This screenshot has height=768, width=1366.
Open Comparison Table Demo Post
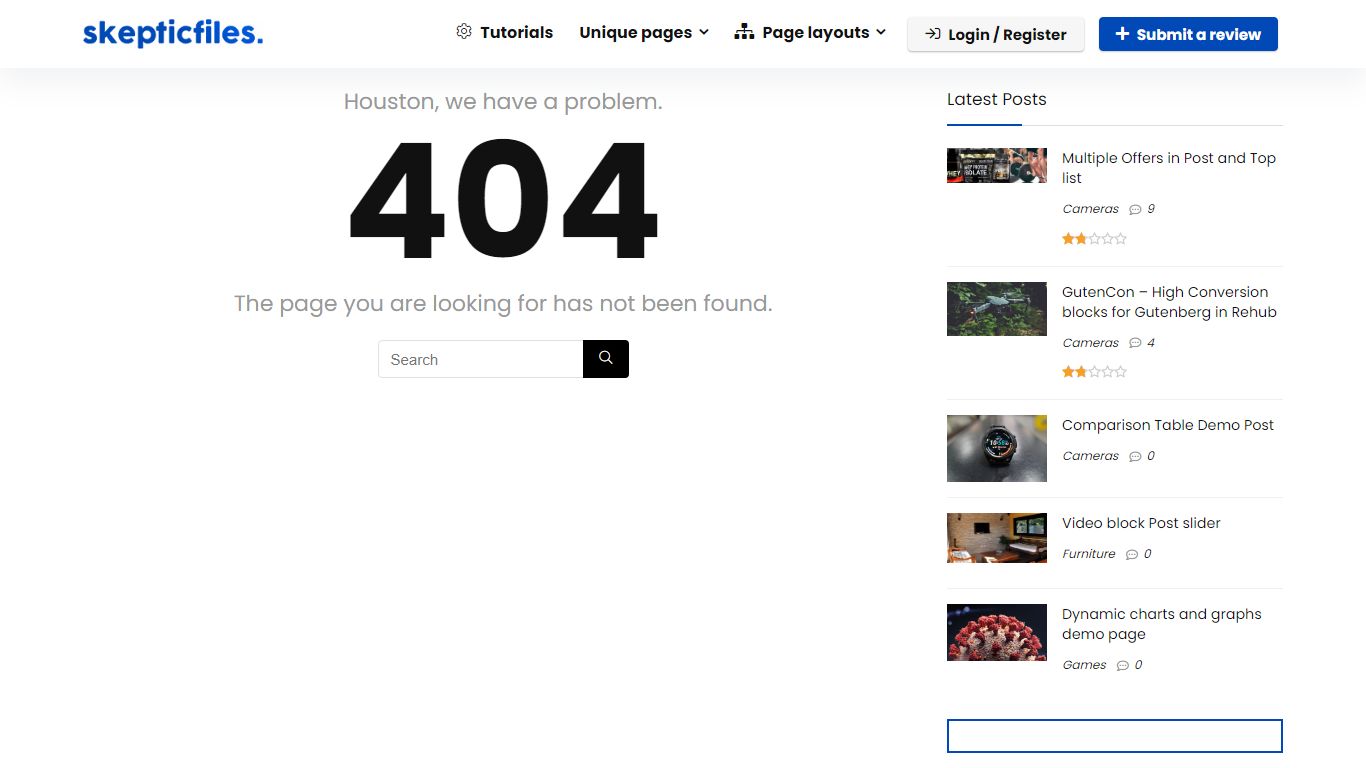click(1168, 425)
